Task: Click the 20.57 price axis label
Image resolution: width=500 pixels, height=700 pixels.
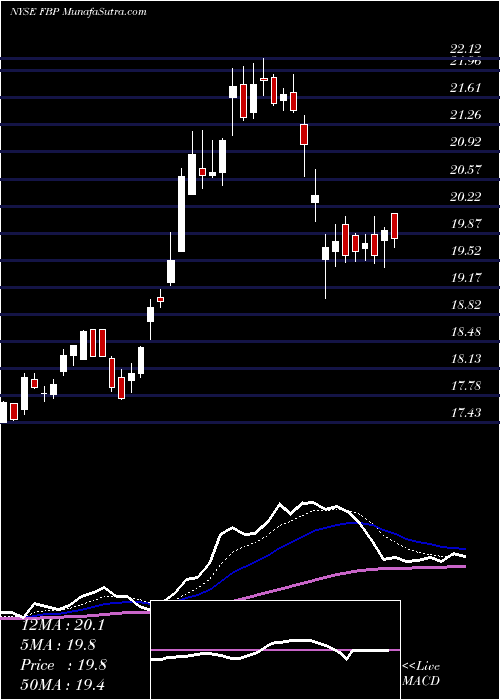Action: (466, 169)
